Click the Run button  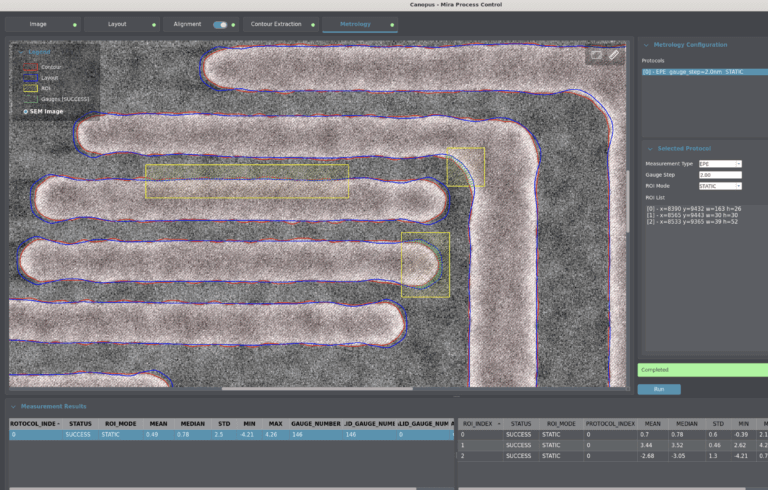click(x=659, y=389)
